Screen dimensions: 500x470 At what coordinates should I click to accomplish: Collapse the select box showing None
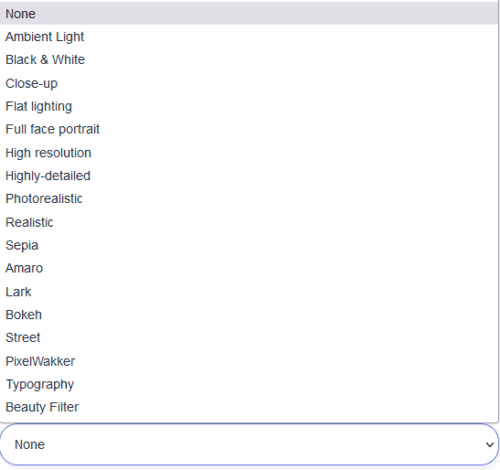249,444
